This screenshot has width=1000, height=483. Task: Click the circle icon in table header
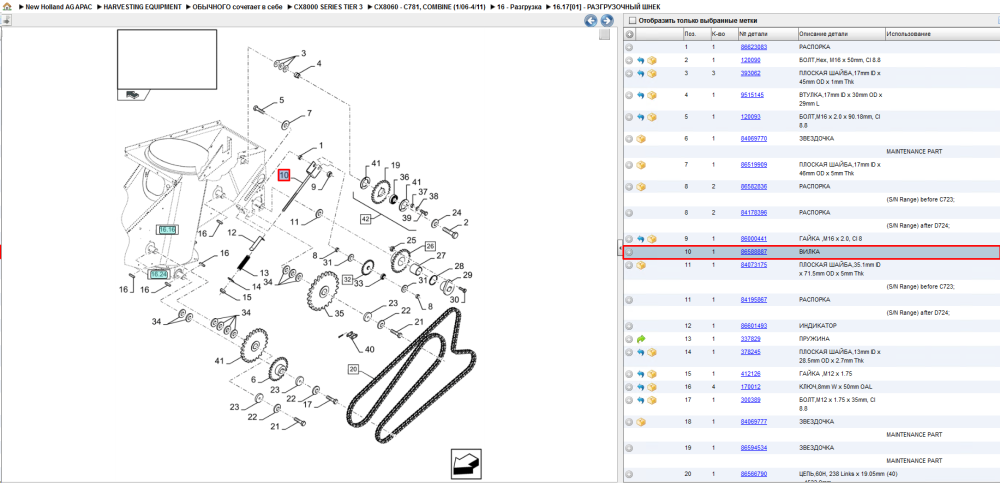[x=629, y=34]
